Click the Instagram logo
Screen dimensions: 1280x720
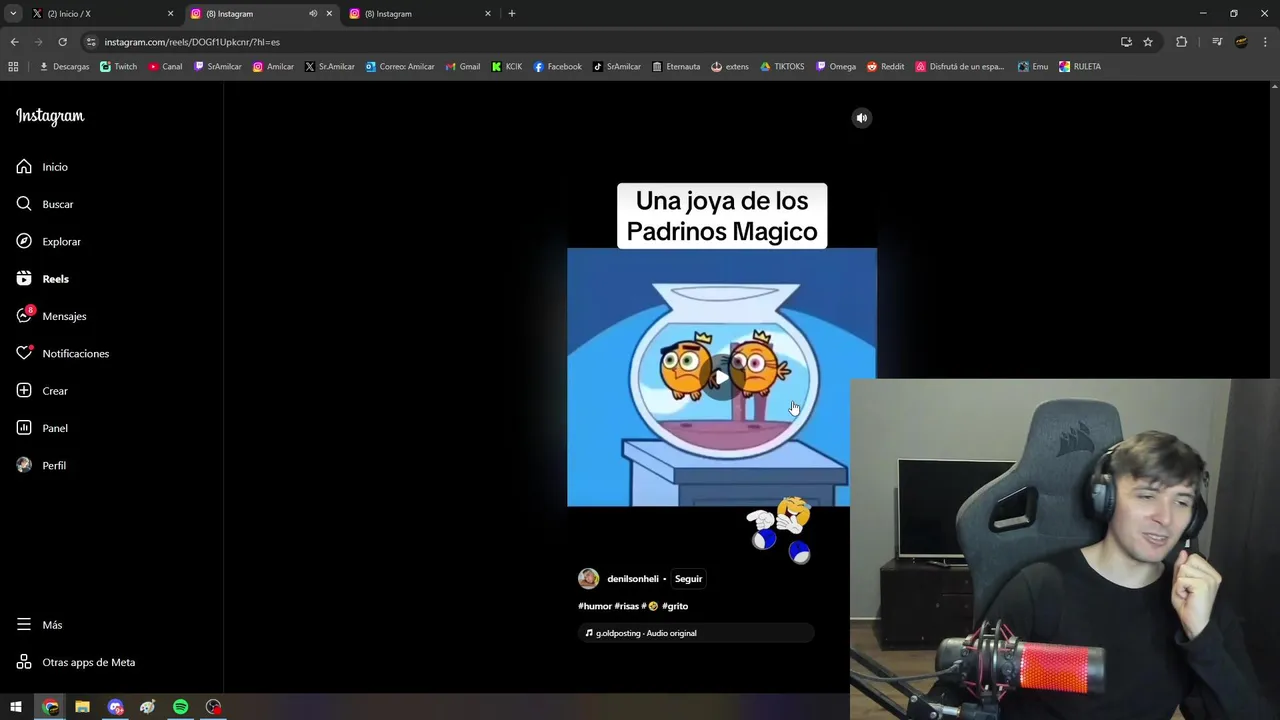(x=50, y=116)
